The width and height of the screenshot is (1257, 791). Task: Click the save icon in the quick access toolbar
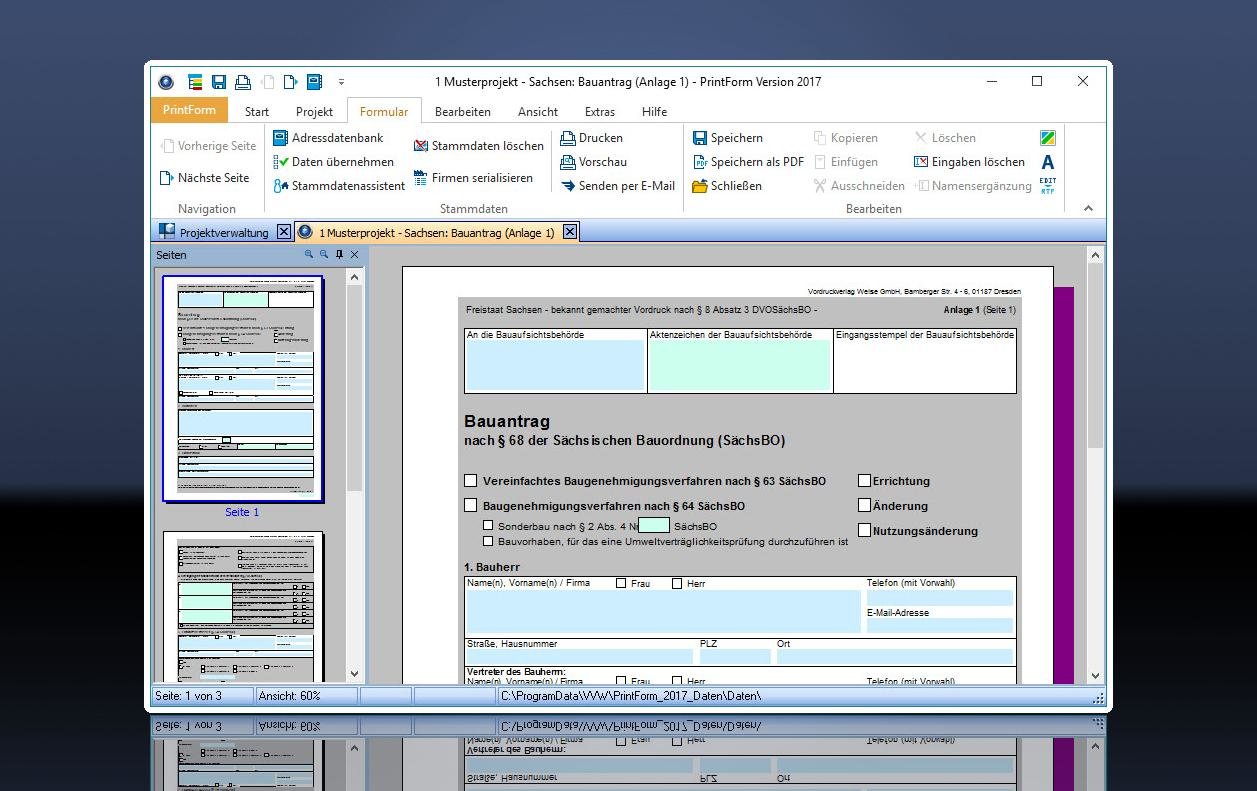click(x=219, y=81)
